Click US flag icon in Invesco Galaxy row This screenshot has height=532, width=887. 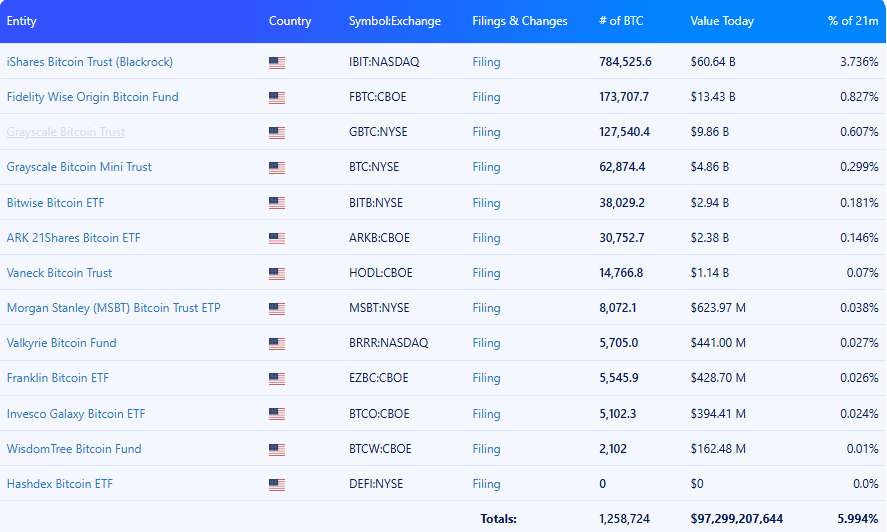coord(277,414)
